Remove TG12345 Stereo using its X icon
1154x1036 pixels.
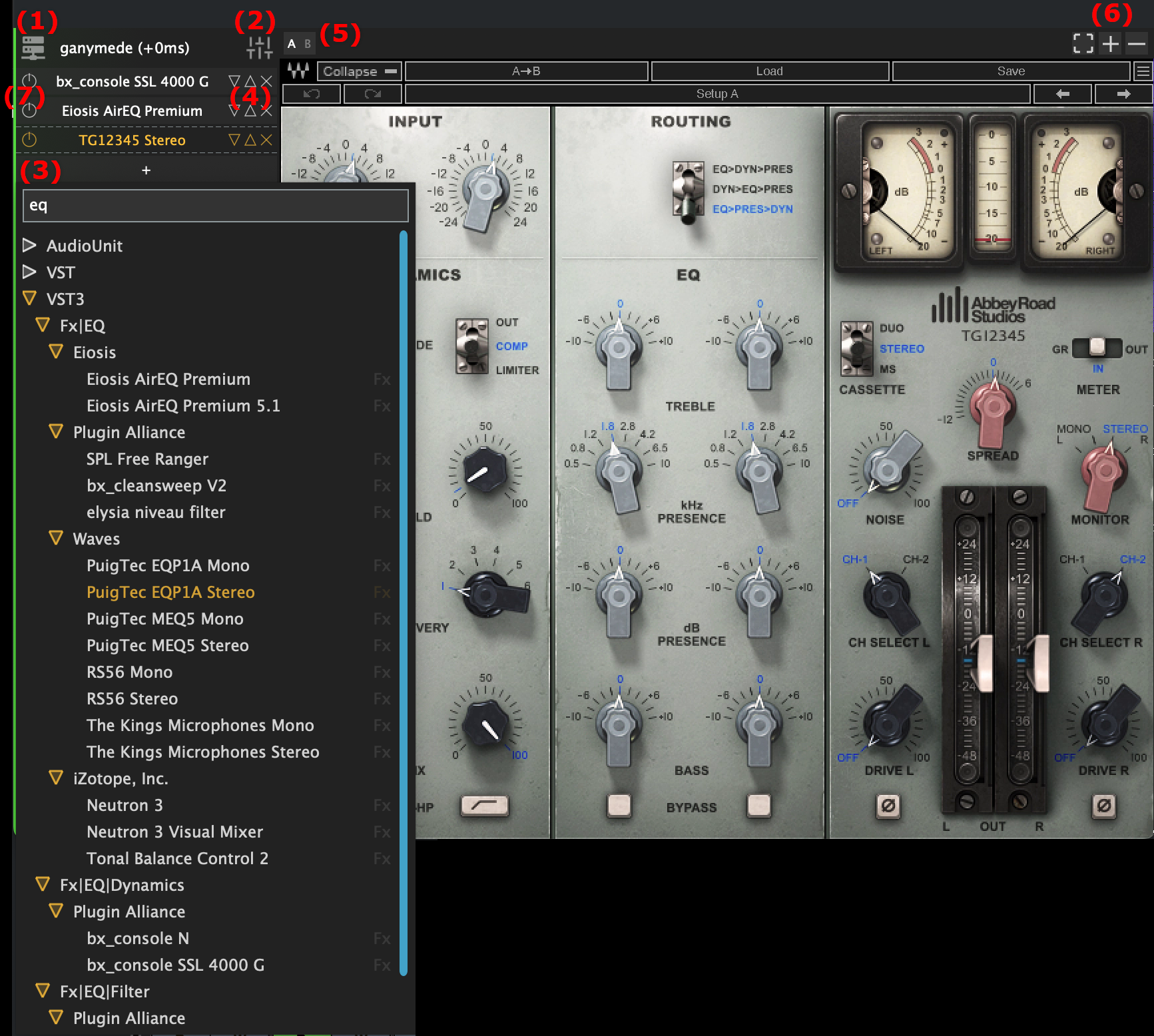(266, 140)
